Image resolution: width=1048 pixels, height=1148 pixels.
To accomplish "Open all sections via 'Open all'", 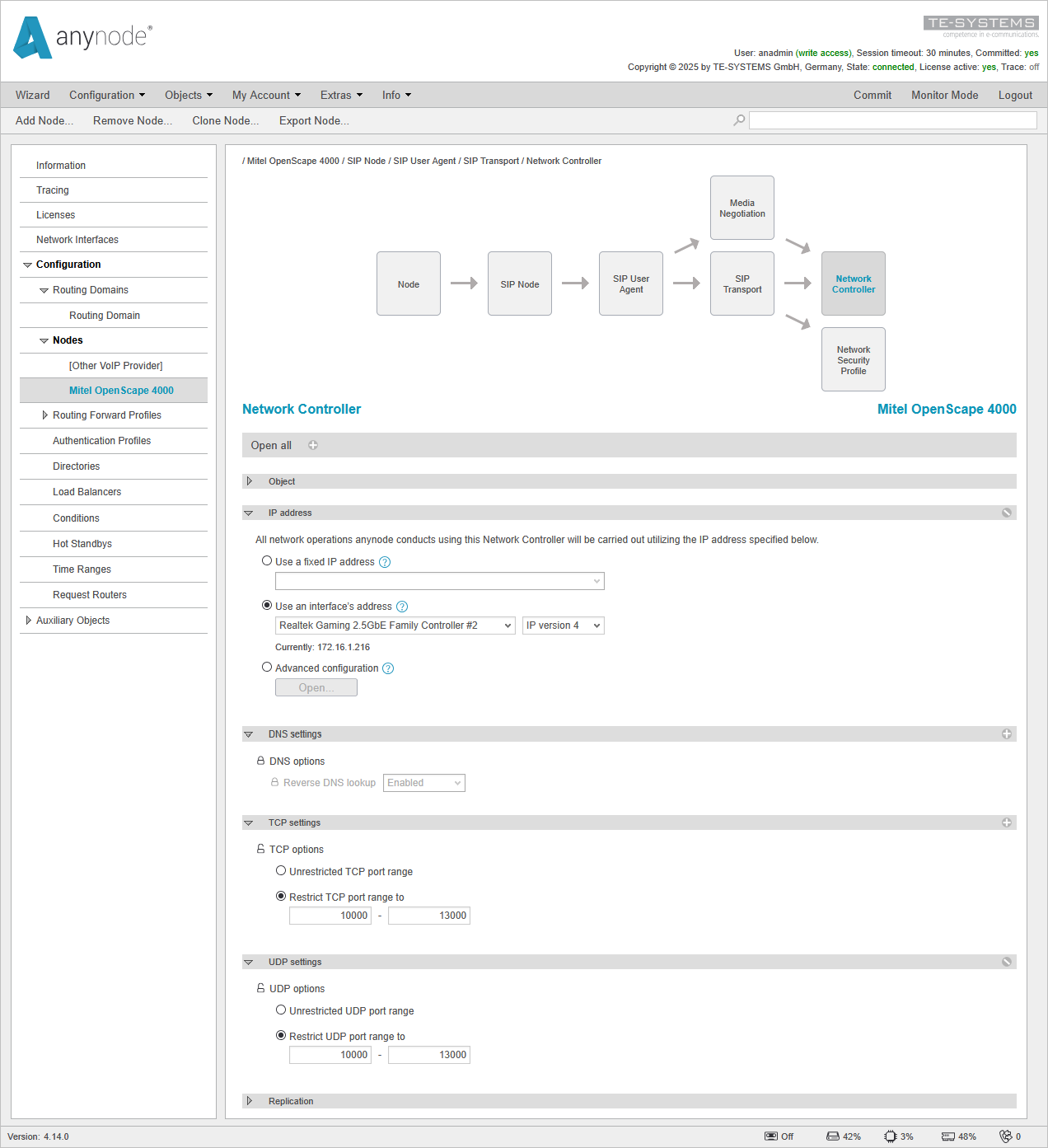I will (x=271, y=445).
